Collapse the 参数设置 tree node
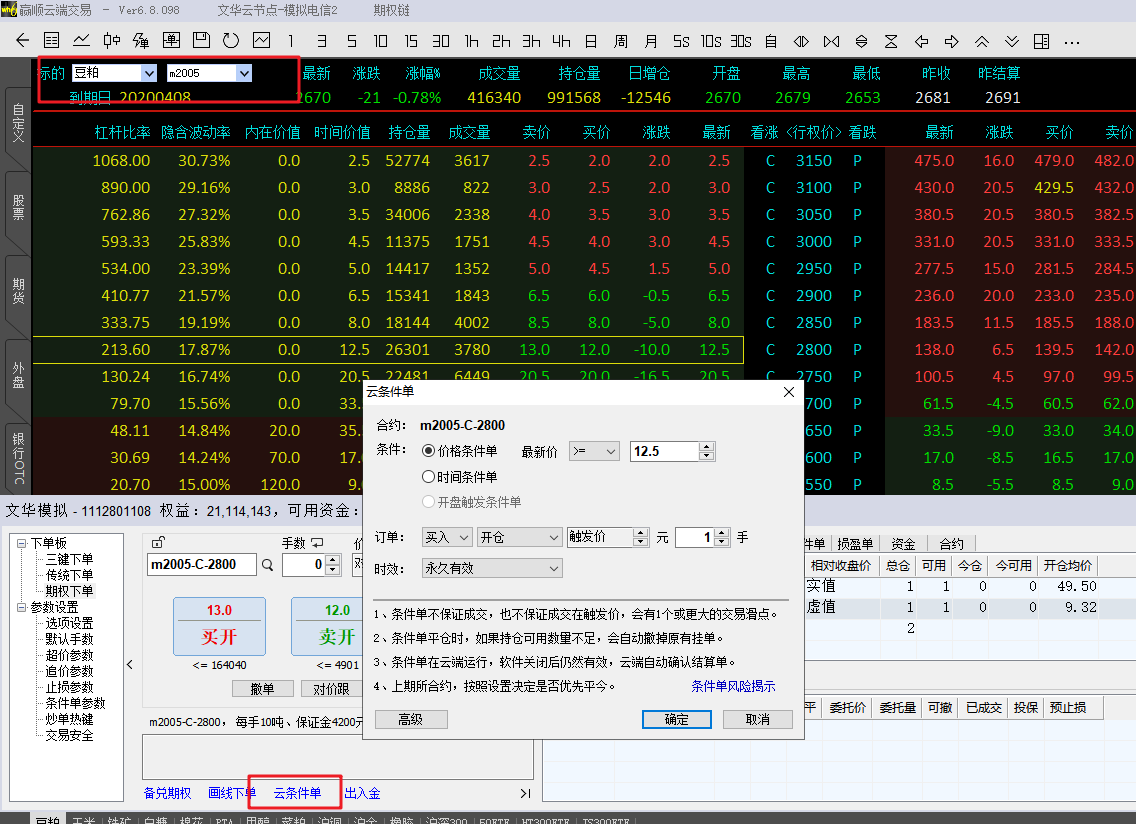Viewport: 1136px width, 824px height. click(x=22, y=607)
